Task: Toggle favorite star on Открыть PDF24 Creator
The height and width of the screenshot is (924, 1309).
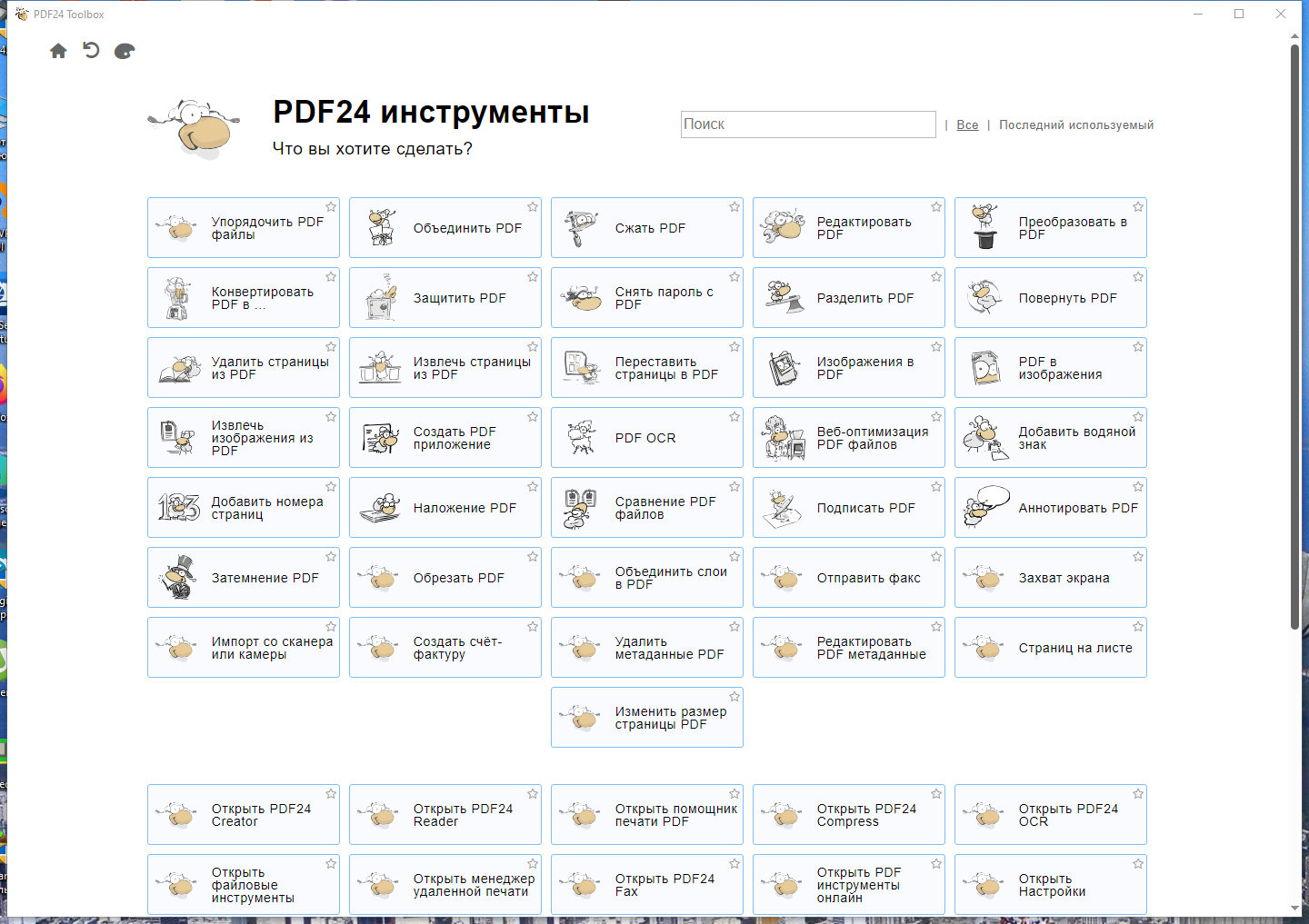Action: 331,794
